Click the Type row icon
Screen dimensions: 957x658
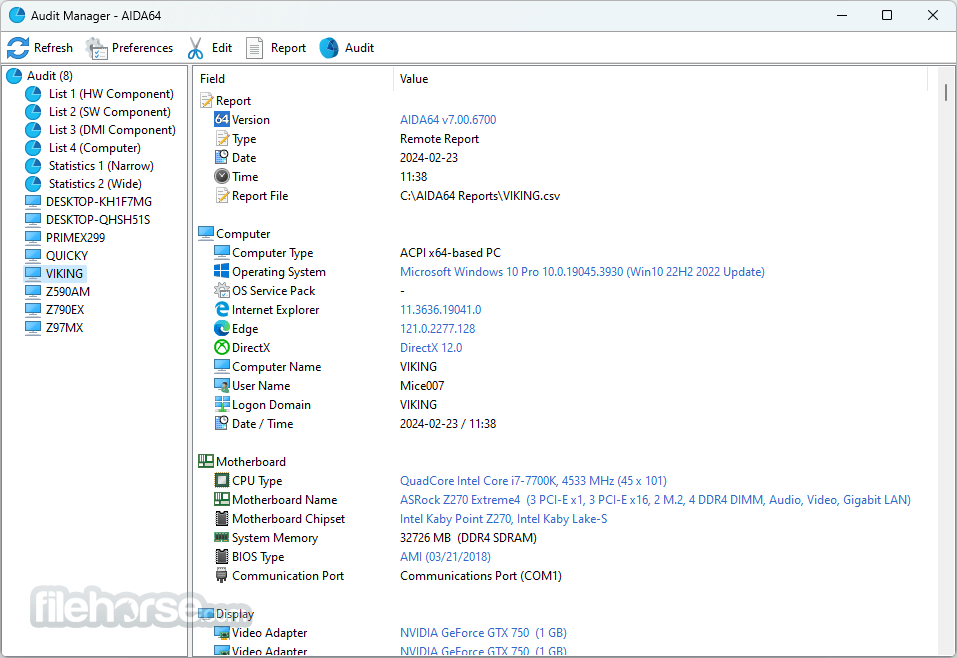[x=222, y=139]
